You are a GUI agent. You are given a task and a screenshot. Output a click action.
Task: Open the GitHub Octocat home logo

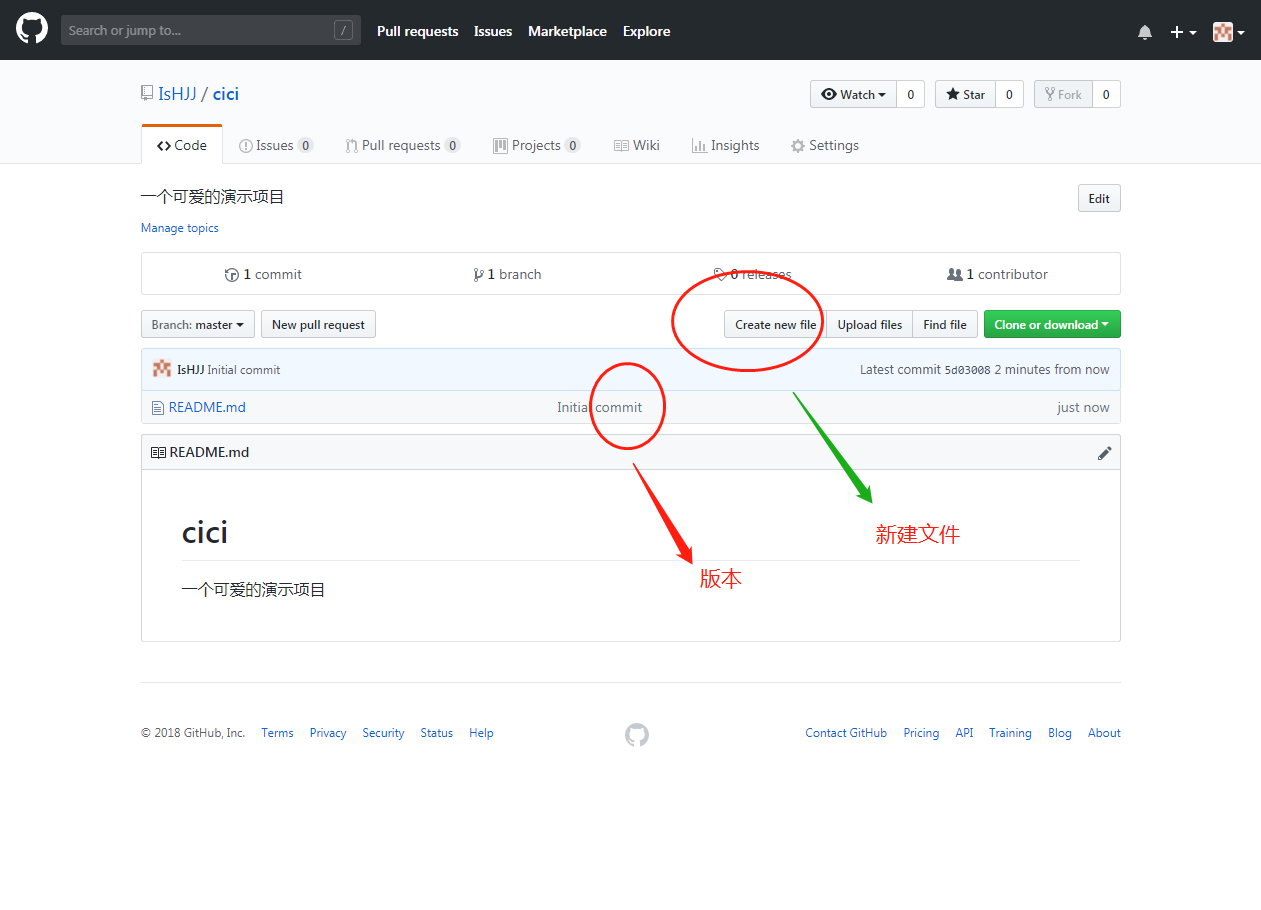coord(31,29)
